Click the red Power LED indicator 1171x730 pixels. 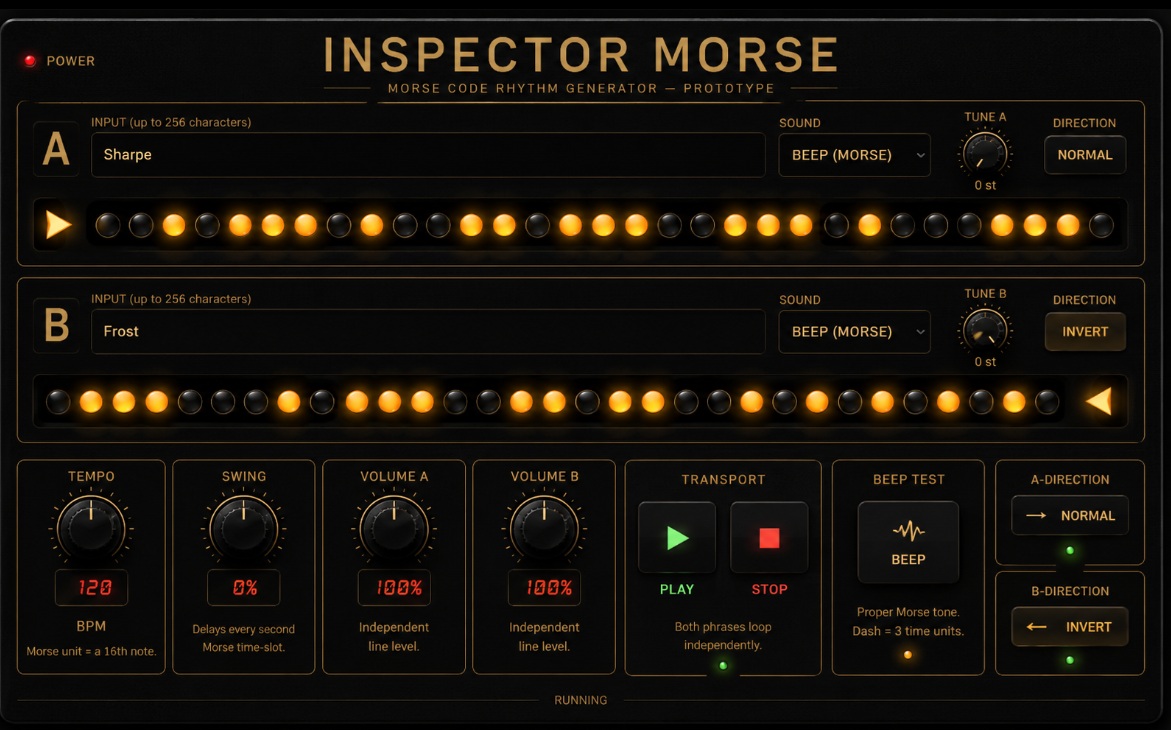point(30,61)
